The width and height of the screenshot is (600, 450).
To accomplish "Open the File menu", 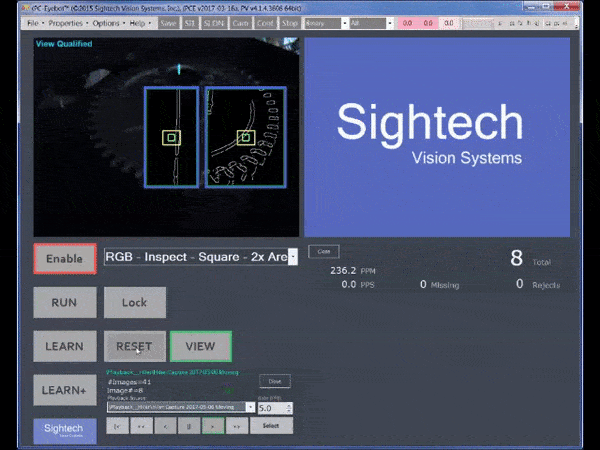I will click(33, 23).
